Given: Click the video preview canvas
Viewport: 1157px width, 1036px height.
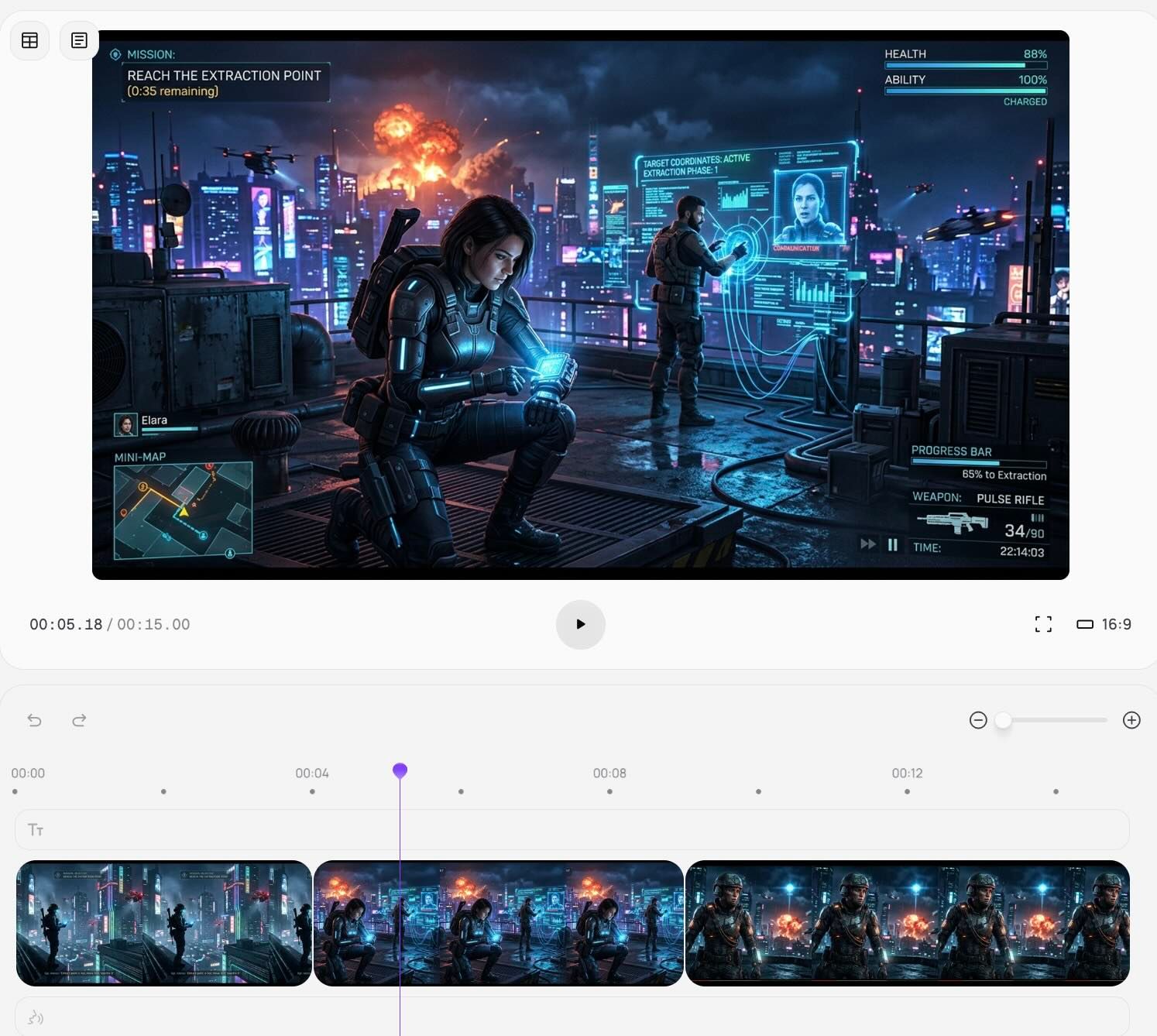Looking at the screenshot, I should [x=580, y=305].
